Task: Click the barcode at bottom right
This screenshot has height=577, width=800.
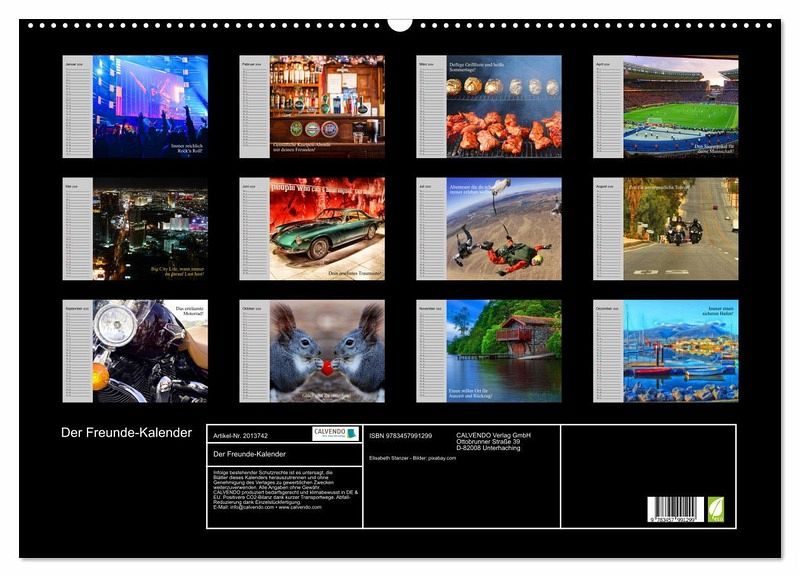Action: pyautogui.click(x=675, y=510)
